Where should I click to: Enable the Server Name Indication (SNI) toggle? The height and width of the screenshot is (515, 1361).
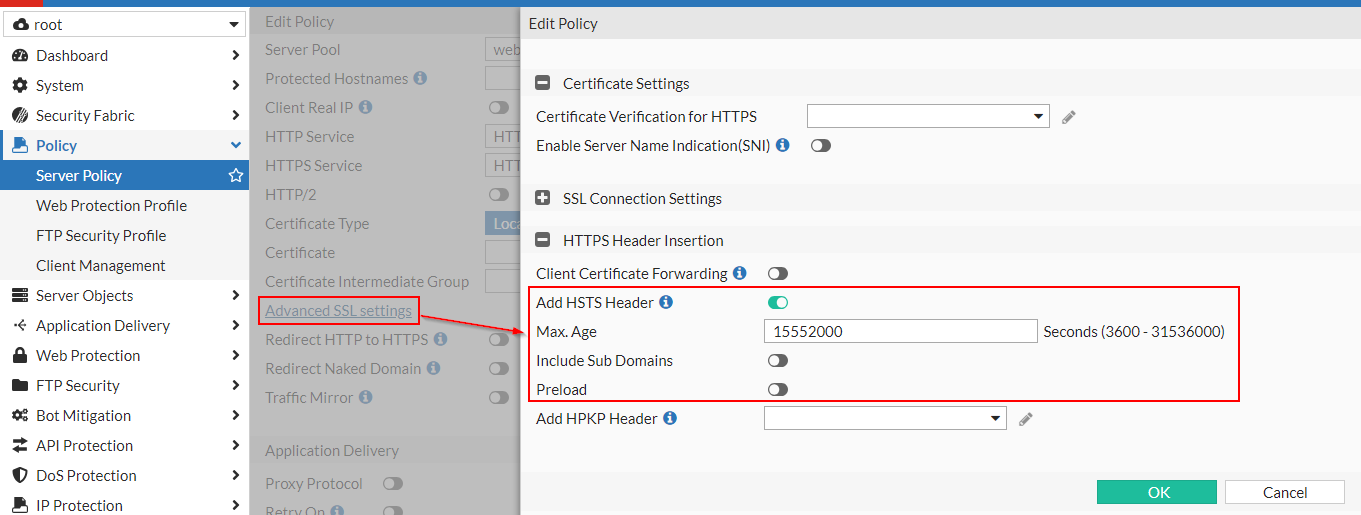(821, 146)
